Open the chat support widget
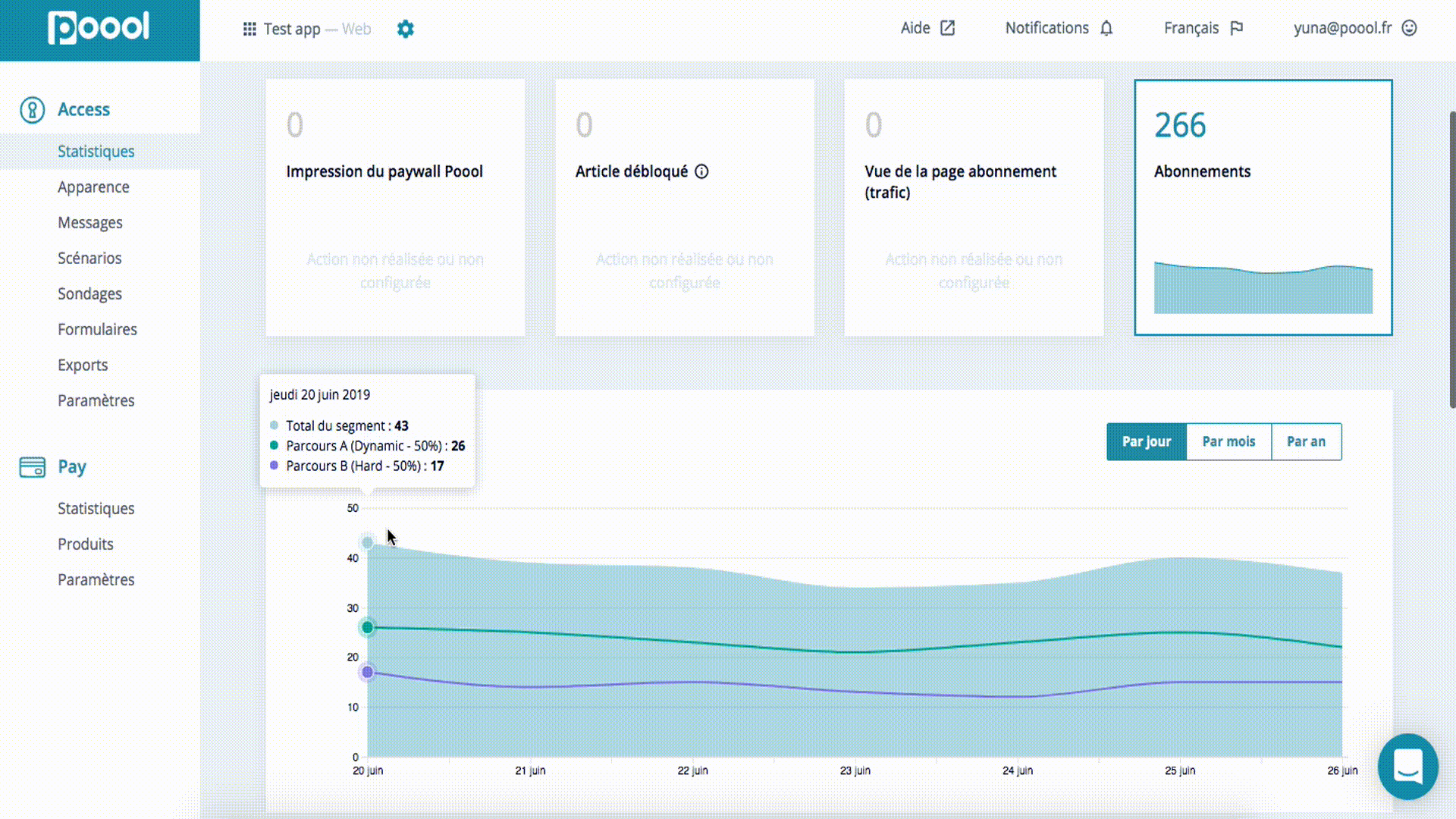Viewport: 1456px width, 819px height. point(1407,766)
